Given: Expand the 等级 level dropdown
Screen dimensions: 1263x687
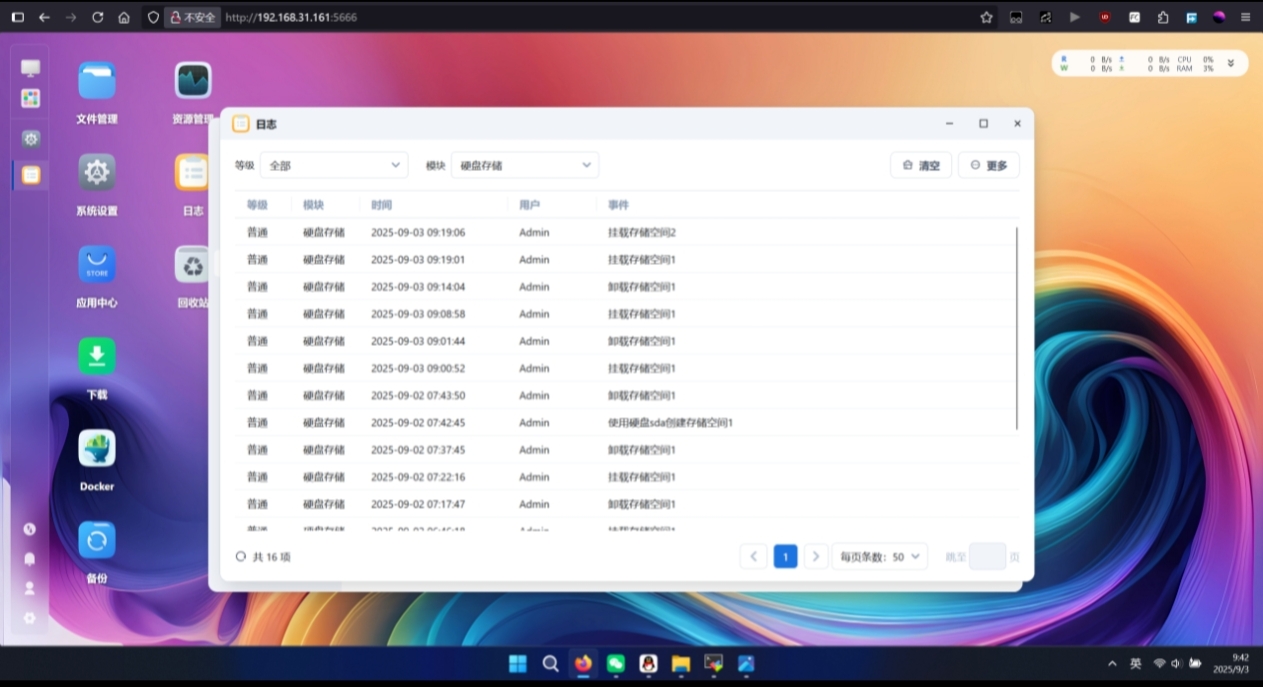Looking at the screenshot, I should click(334, 165).
